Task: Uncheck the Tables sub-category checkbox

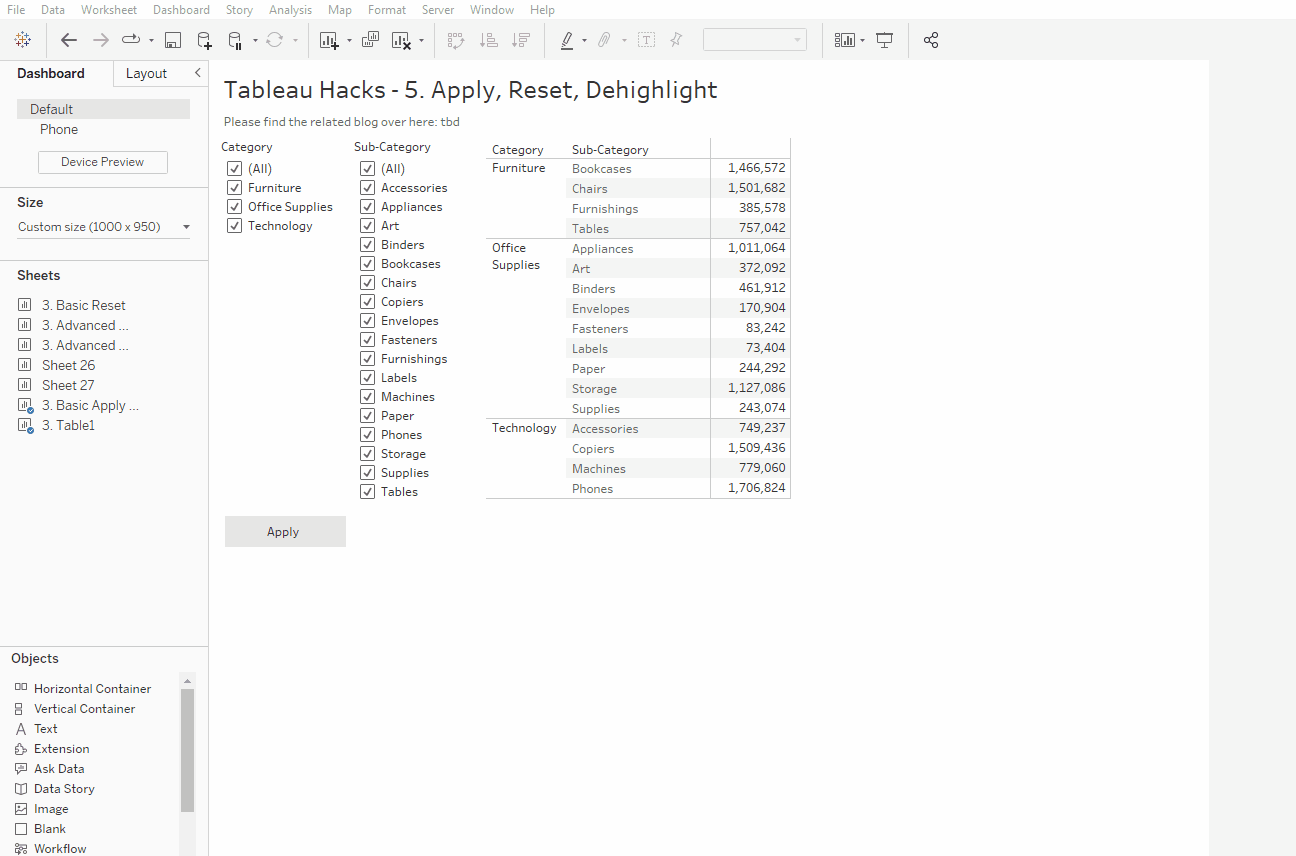Action: click(367, 492)
